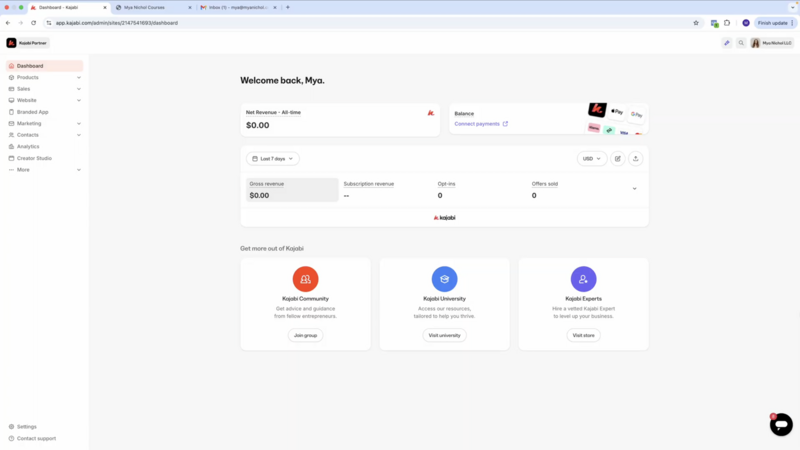Click the Welcome back, Mya. heading

pos(282,81)
